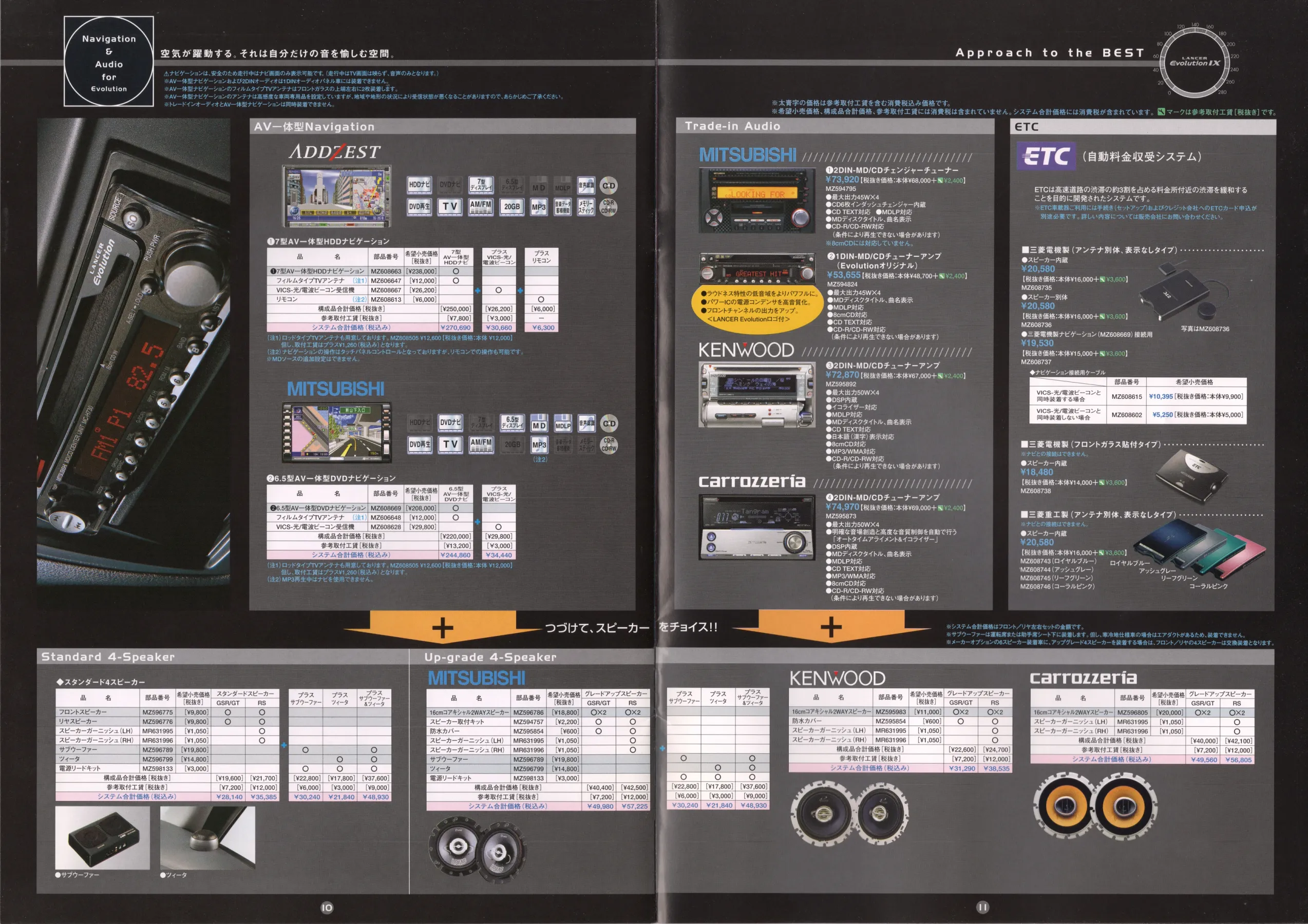
Task: Click the purple ETC logo
Action: click(1046, 156)
